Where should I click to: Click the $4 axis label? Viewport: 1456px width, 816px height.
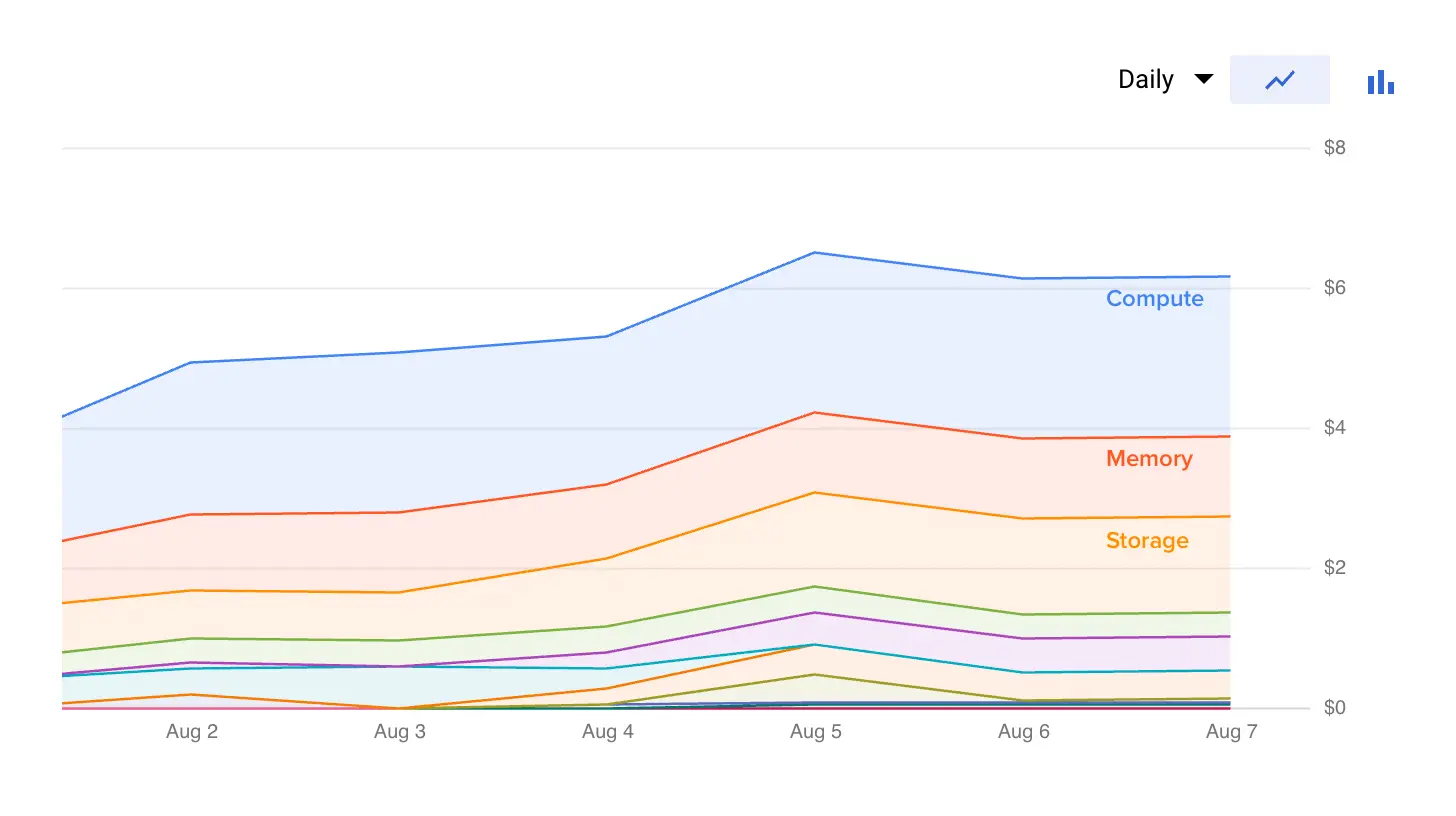click(x=1335, y=428)
